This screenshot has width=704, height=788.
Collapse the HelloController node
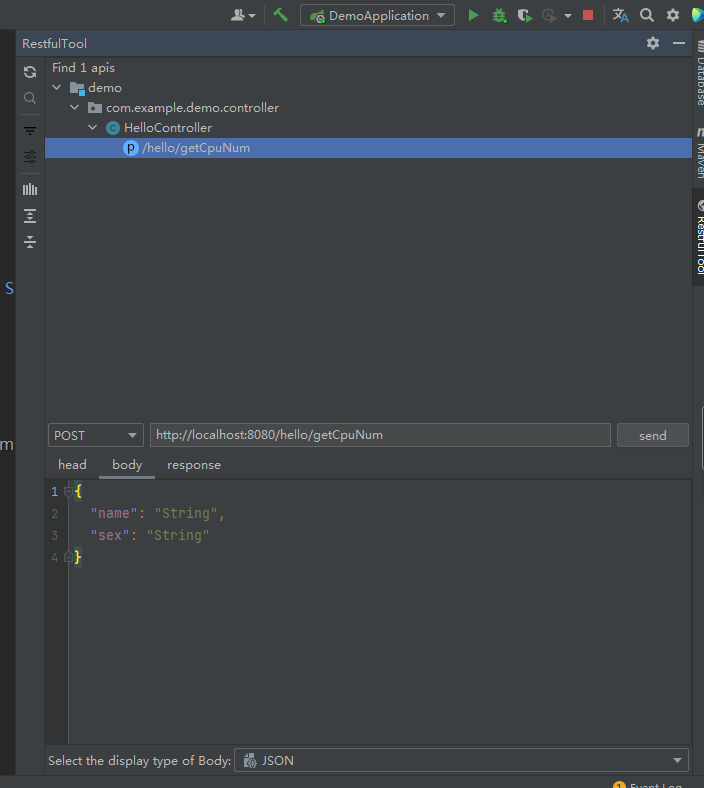point(92,128)
